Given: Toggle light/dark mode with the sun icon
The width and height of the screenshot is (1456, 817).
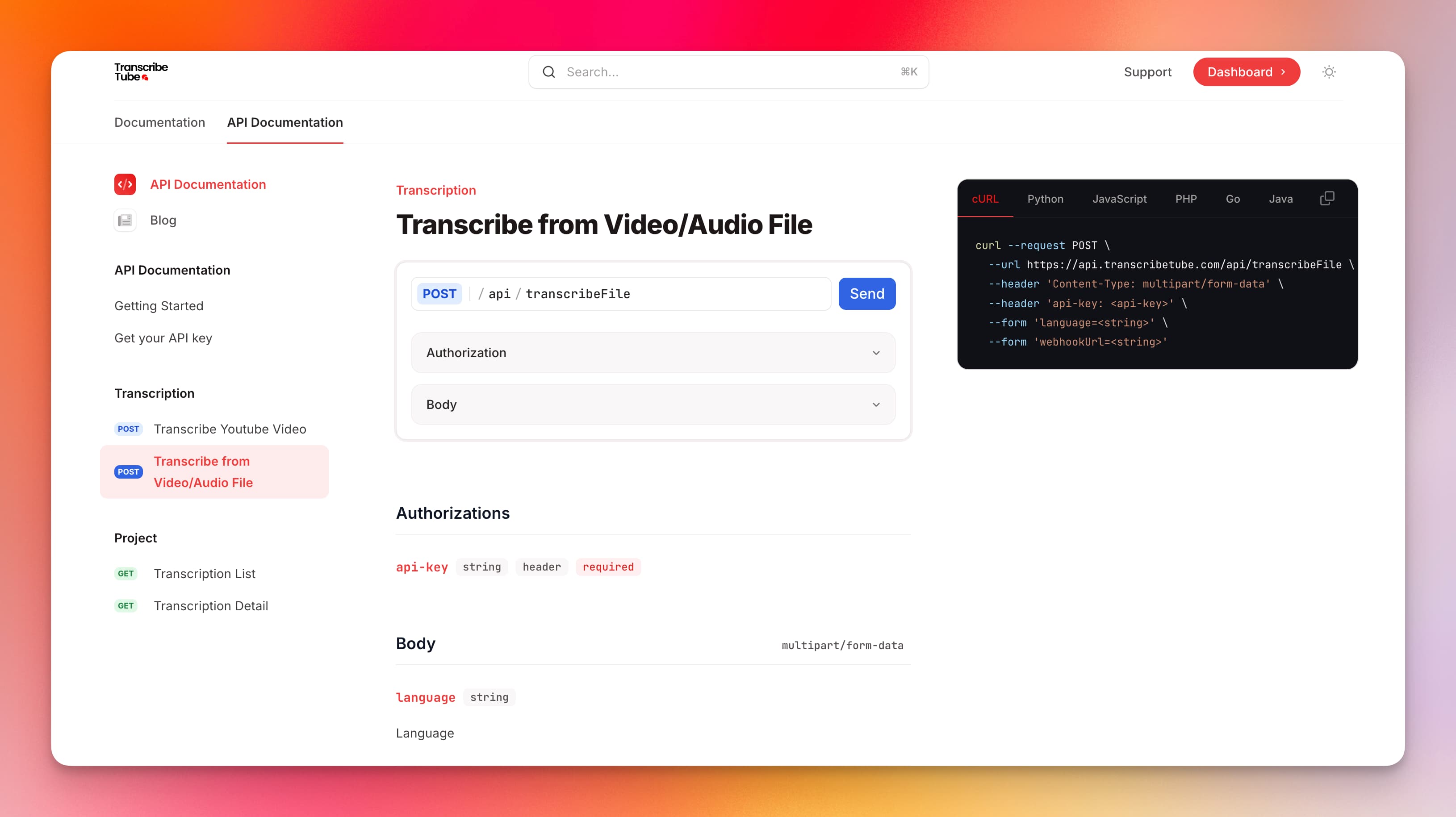Looking at the screenshot, I should coord(1329,72).
